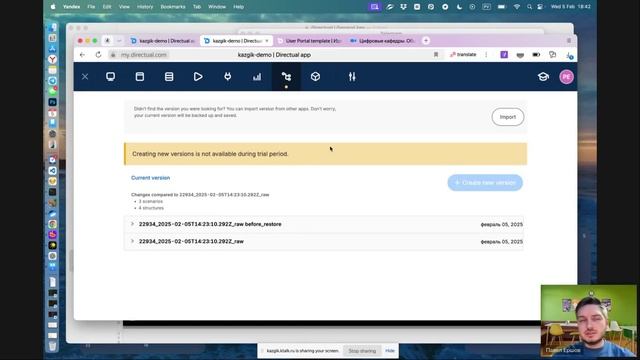
Task: Open Finder from the Dock
Action: point(53,28)
